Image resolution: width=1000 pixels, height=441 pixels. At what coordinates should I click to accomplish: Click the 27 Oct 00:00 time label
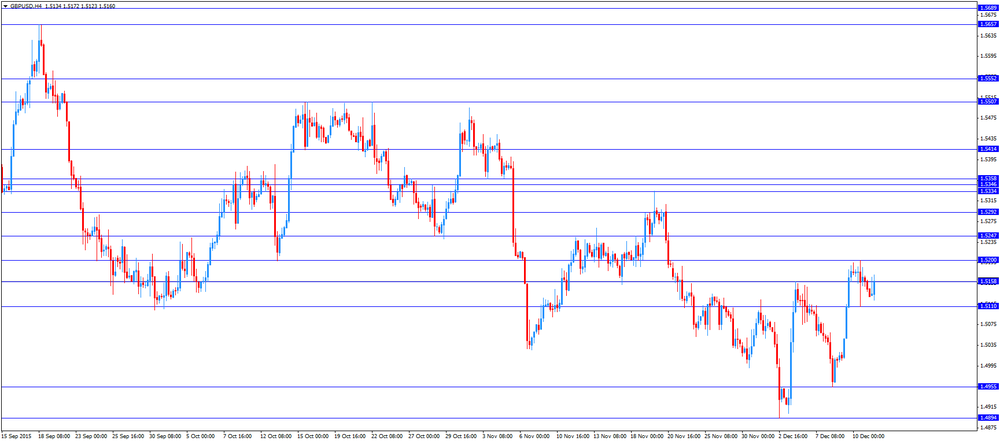pyautogui.click(x=422, y=437)
